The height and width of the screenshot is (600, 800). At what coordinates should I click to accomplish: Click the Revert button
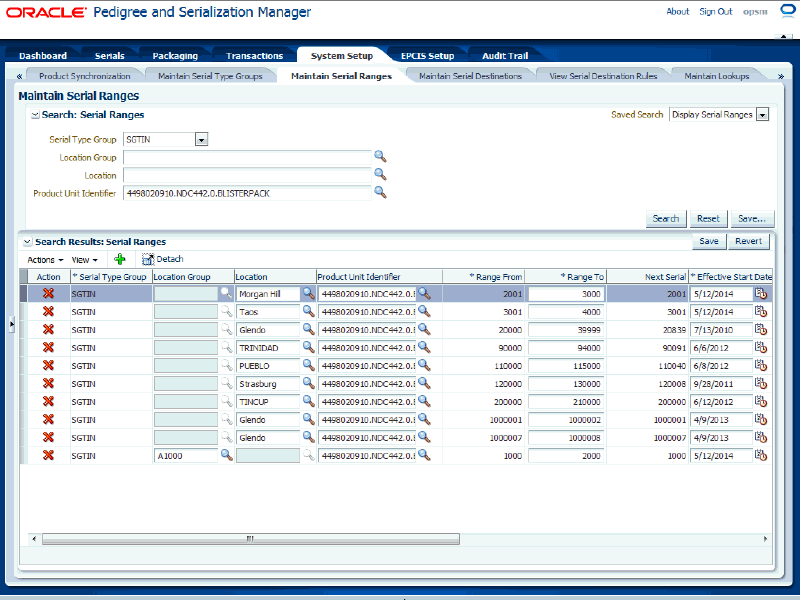pos(748,241)
